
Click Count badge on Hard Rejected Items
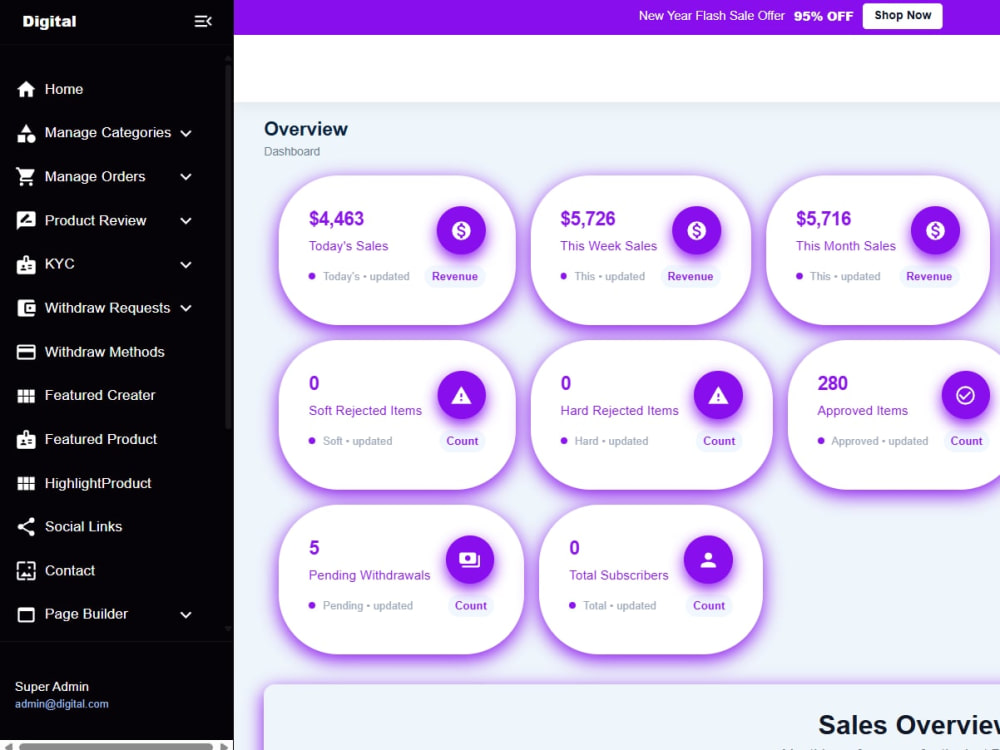coord(719,441)
